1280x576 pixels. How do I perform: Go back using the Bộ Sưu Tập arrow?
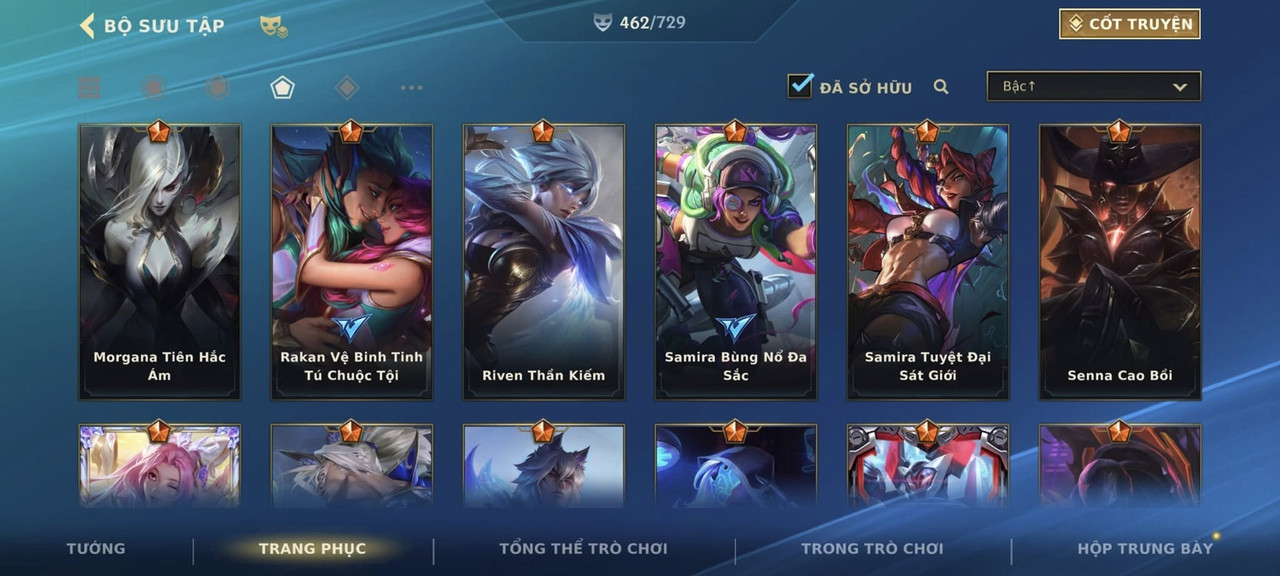[87, 25]
